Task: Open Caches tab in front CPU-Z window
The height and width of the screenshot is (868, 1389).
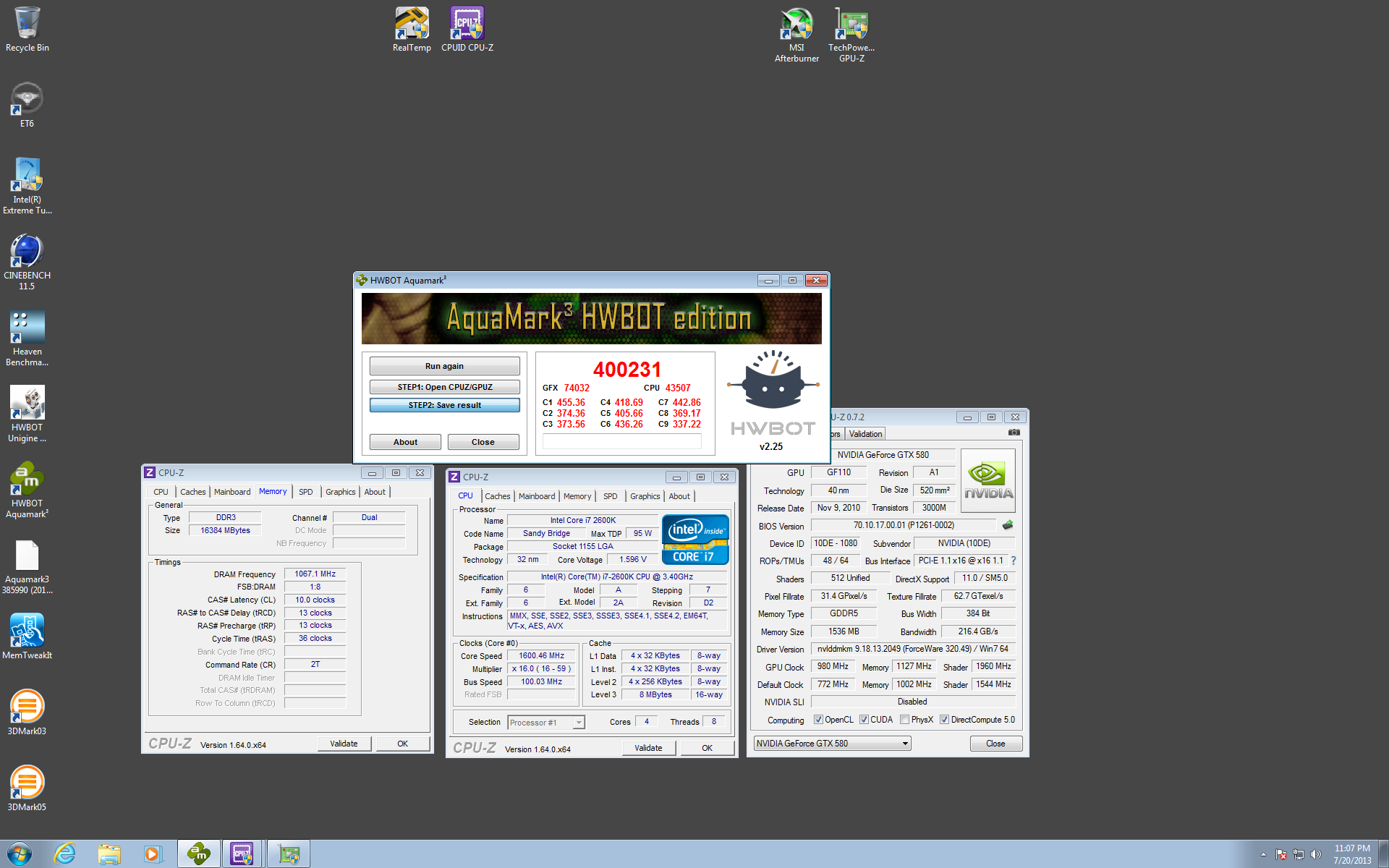Action: click(498, 496)
